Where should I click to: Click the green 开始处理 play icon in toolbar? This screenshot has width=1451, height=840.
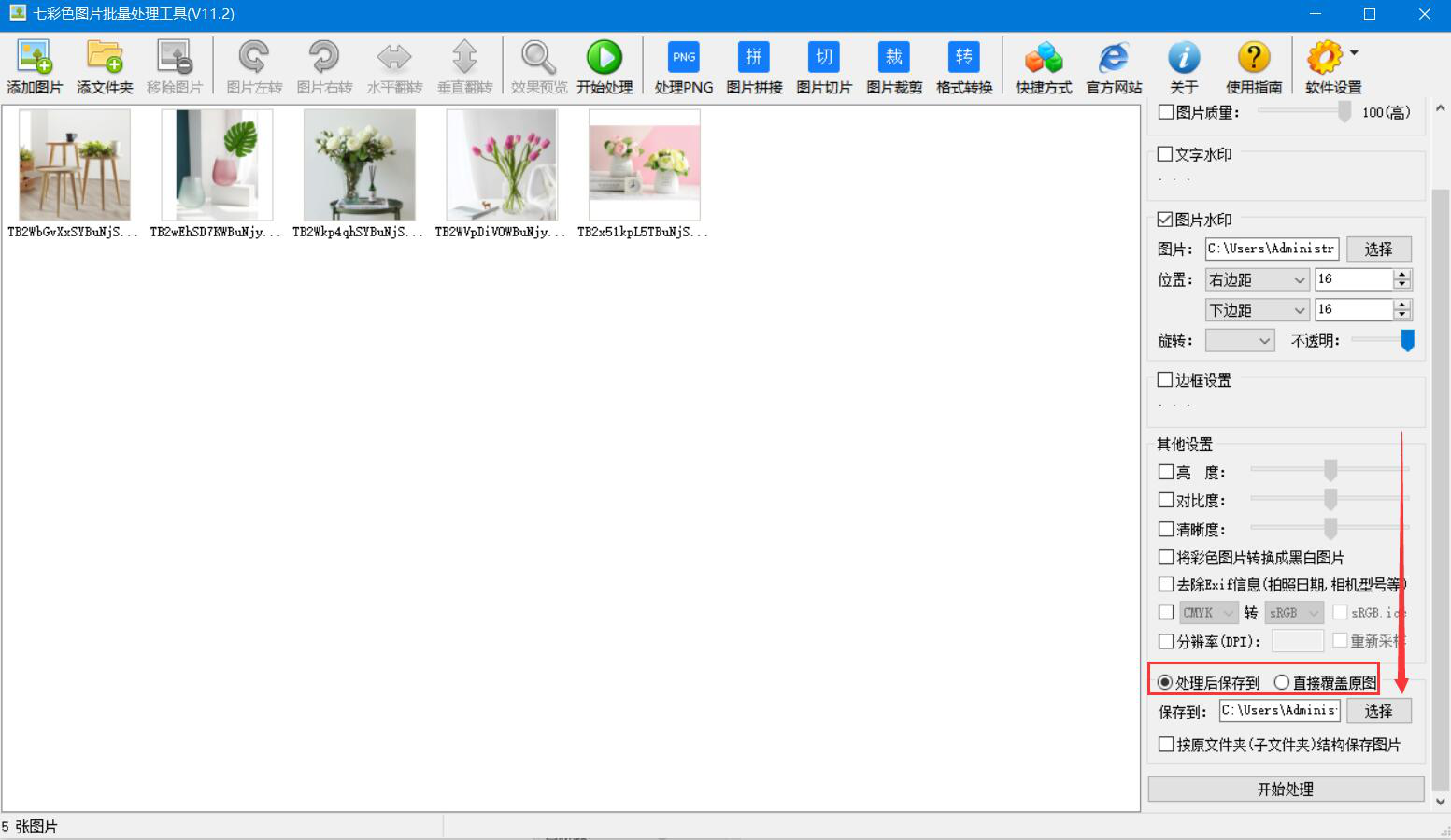coord(605,57)
